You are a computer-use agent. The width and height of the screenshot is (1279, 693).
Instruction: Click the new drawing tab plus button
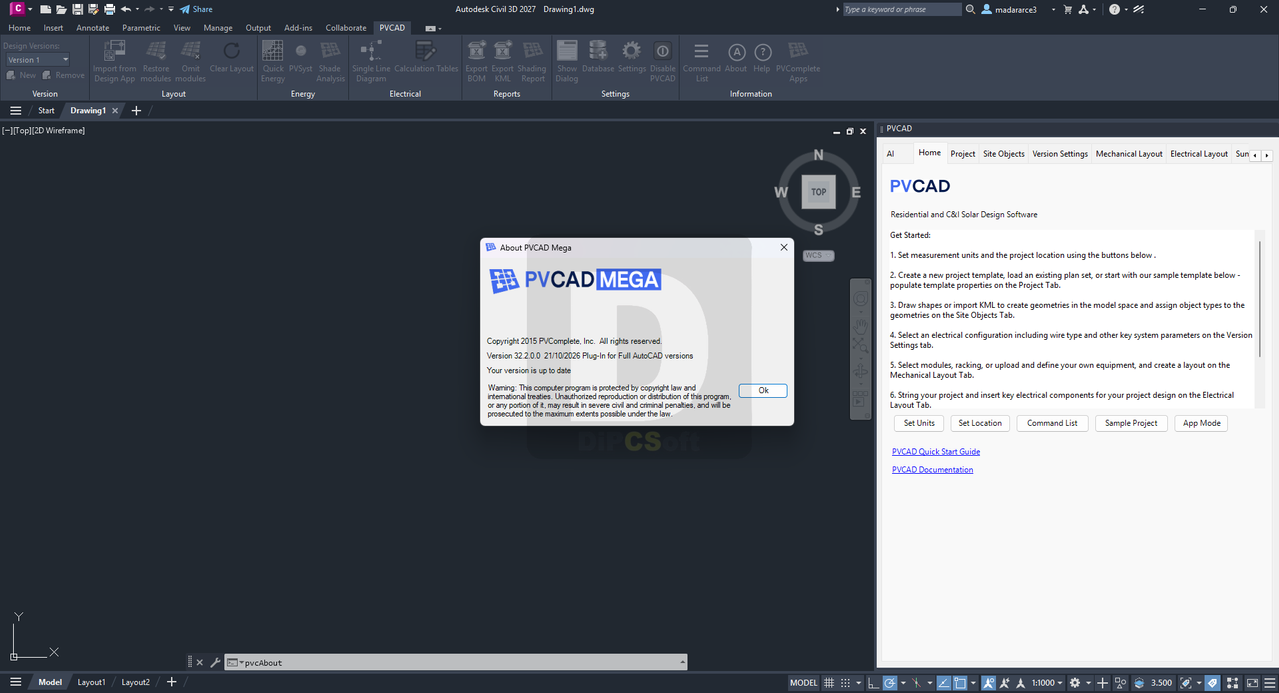(x=136, y=111)
